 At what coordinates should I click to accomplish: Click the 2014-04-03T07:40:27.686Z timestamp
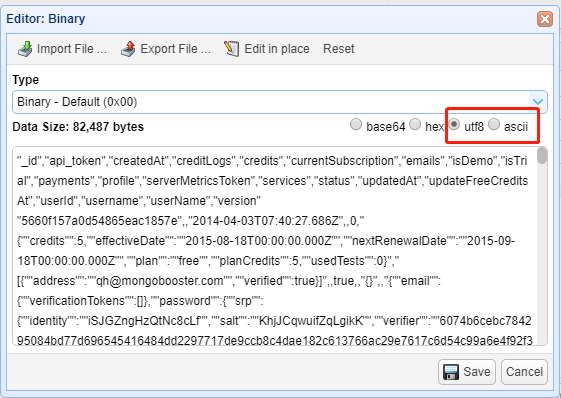click(x=266, y=221)
